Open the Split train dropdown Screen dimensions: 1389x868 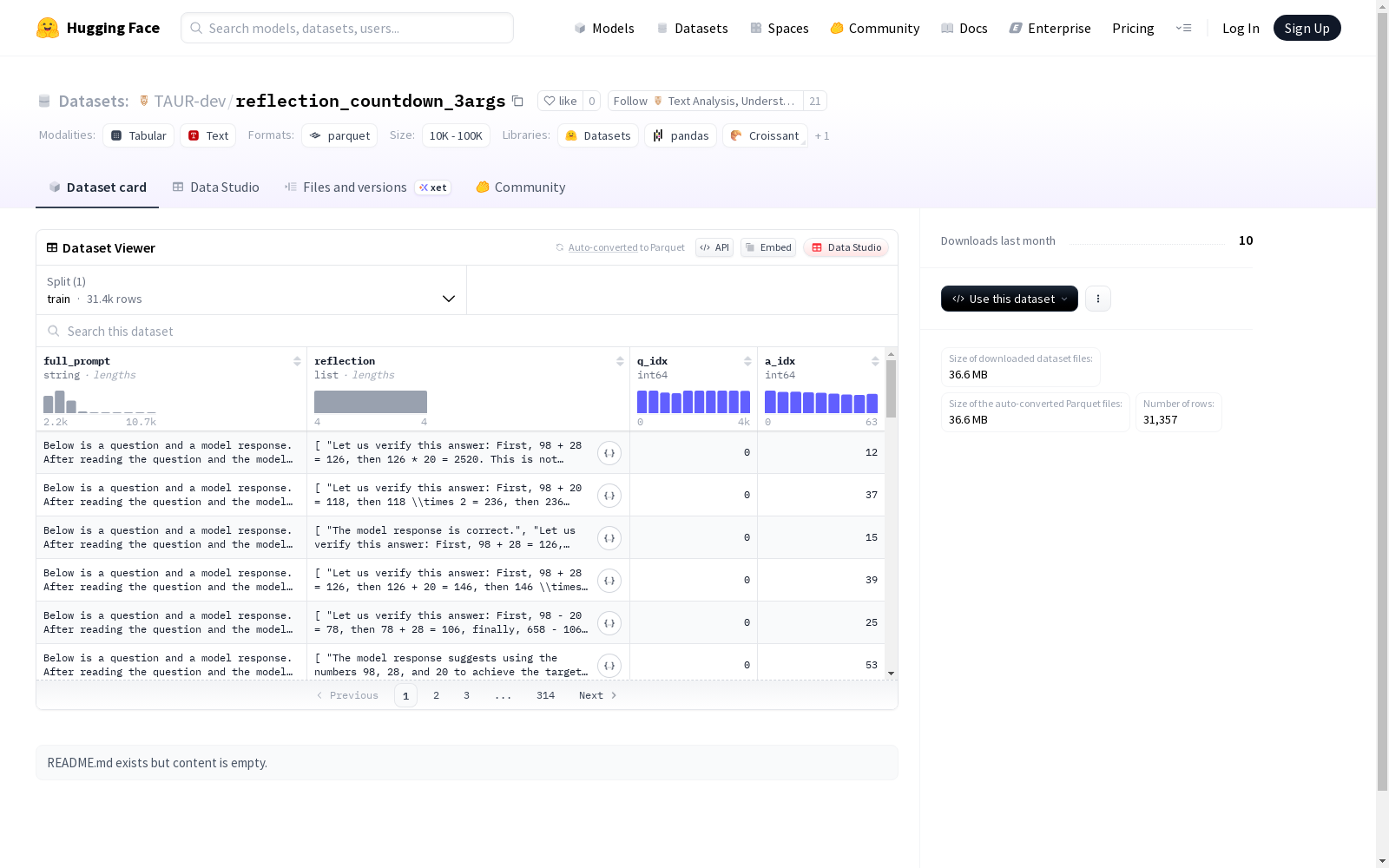click(x=251, y=290)
